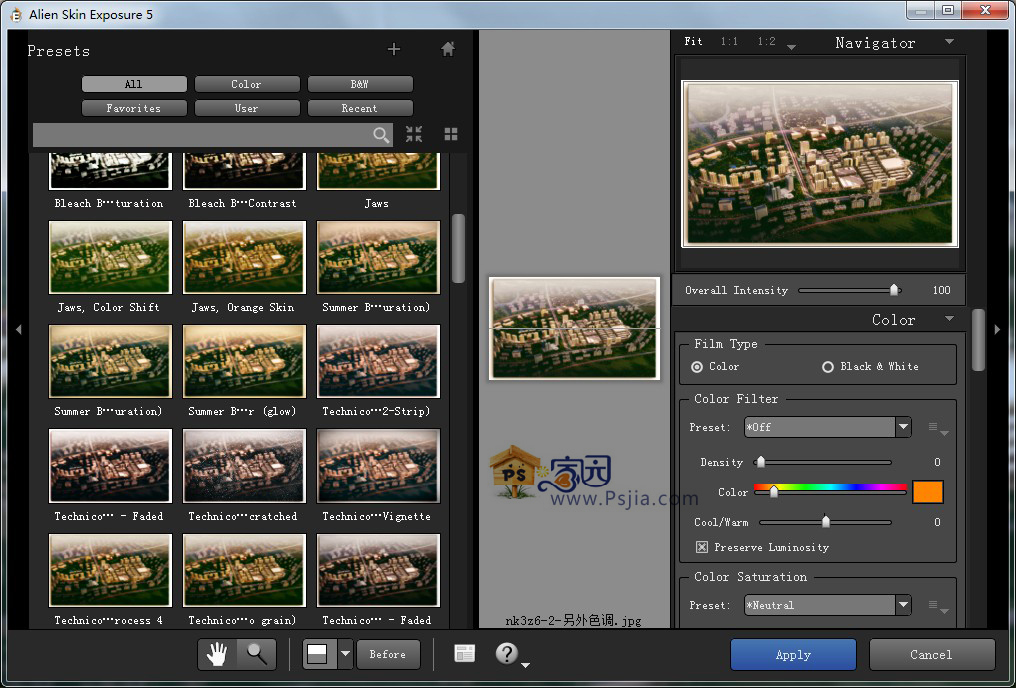Open the Color Saturation Preset dropdown showing *Neutral
1016x688 pixels.
pyautogui.click(x=827, y=605)
